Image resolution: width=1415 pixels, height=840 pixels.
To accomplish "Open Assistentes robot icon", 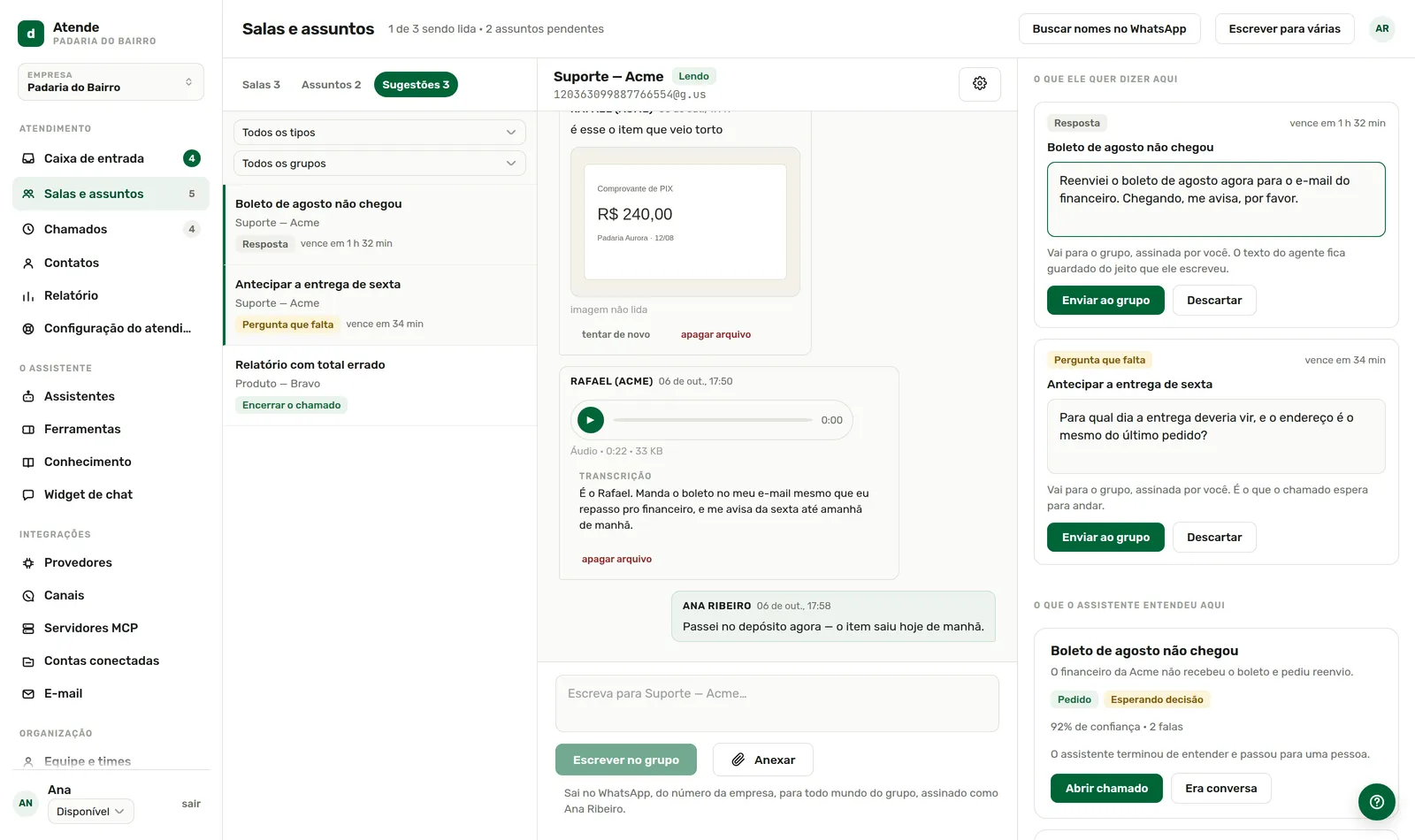I will pos(28,396).
